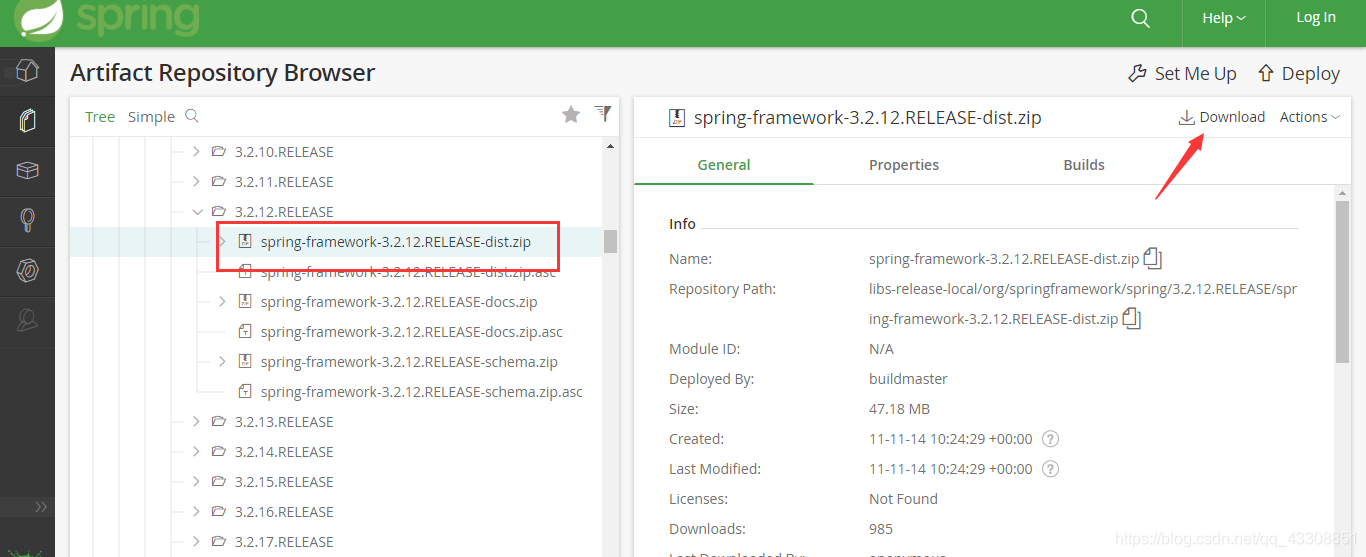The width and height of the screenshot is (1366, 557).
Task: Expand the 3.2.13.RELEASE folder
Action: (196, 422)
